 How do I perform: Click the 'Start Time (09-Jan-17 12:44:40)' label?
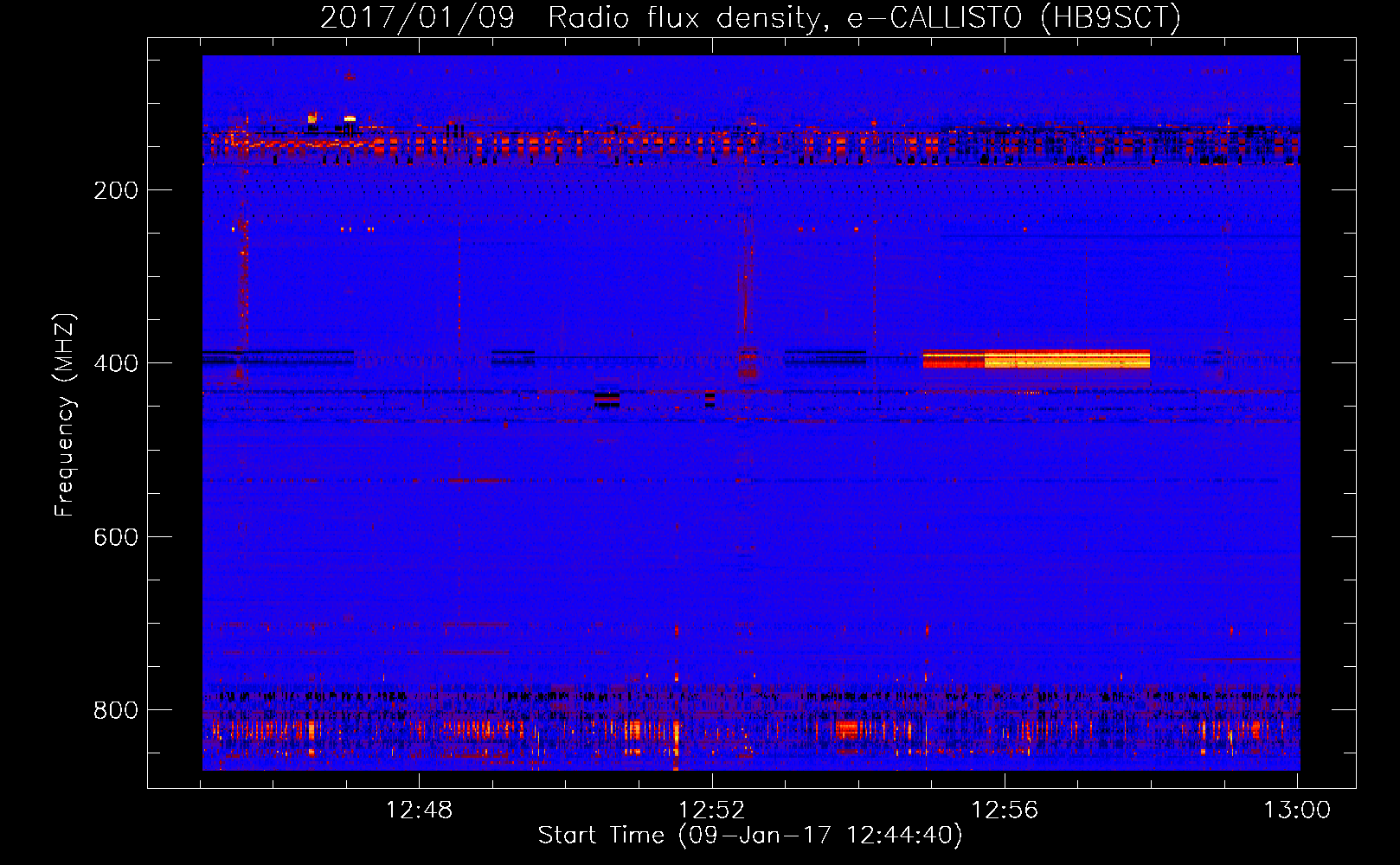point(750,836)
